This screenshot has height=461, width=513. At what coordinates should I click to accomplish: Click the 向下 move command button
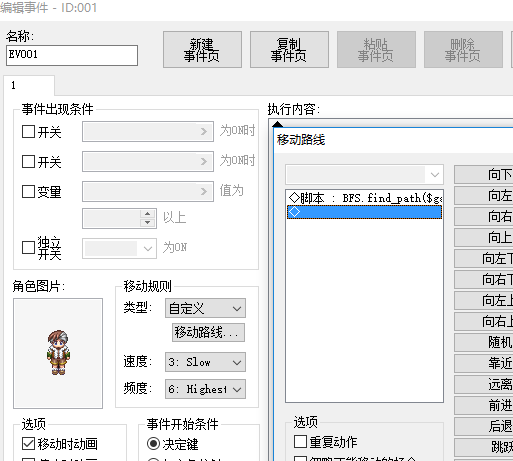(484, 174)
